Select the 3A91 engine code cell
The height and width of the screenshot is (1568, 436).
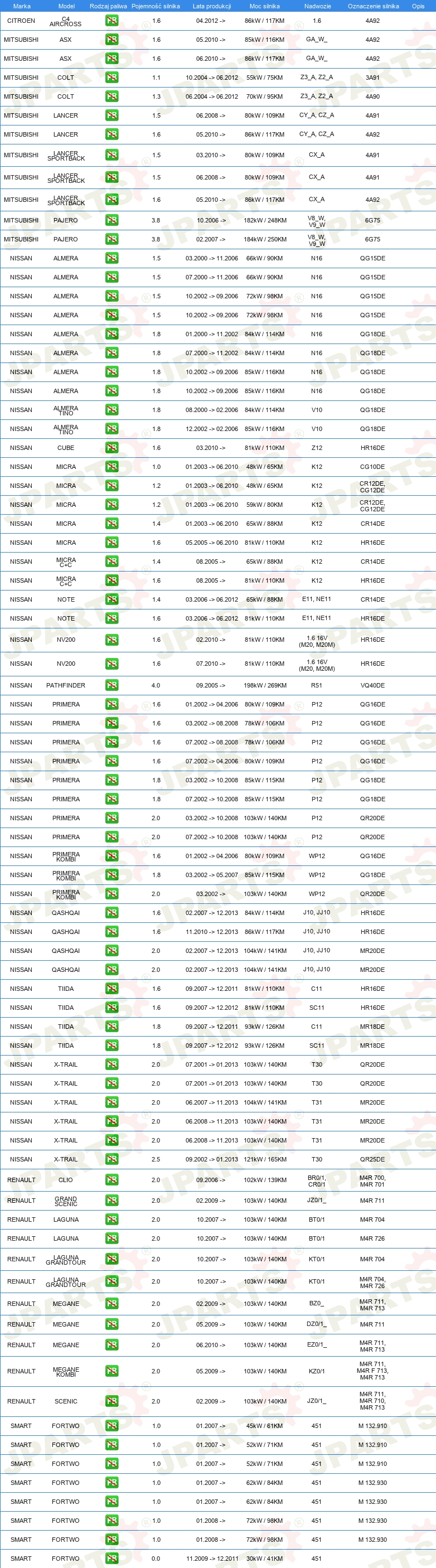pos(372,78)
